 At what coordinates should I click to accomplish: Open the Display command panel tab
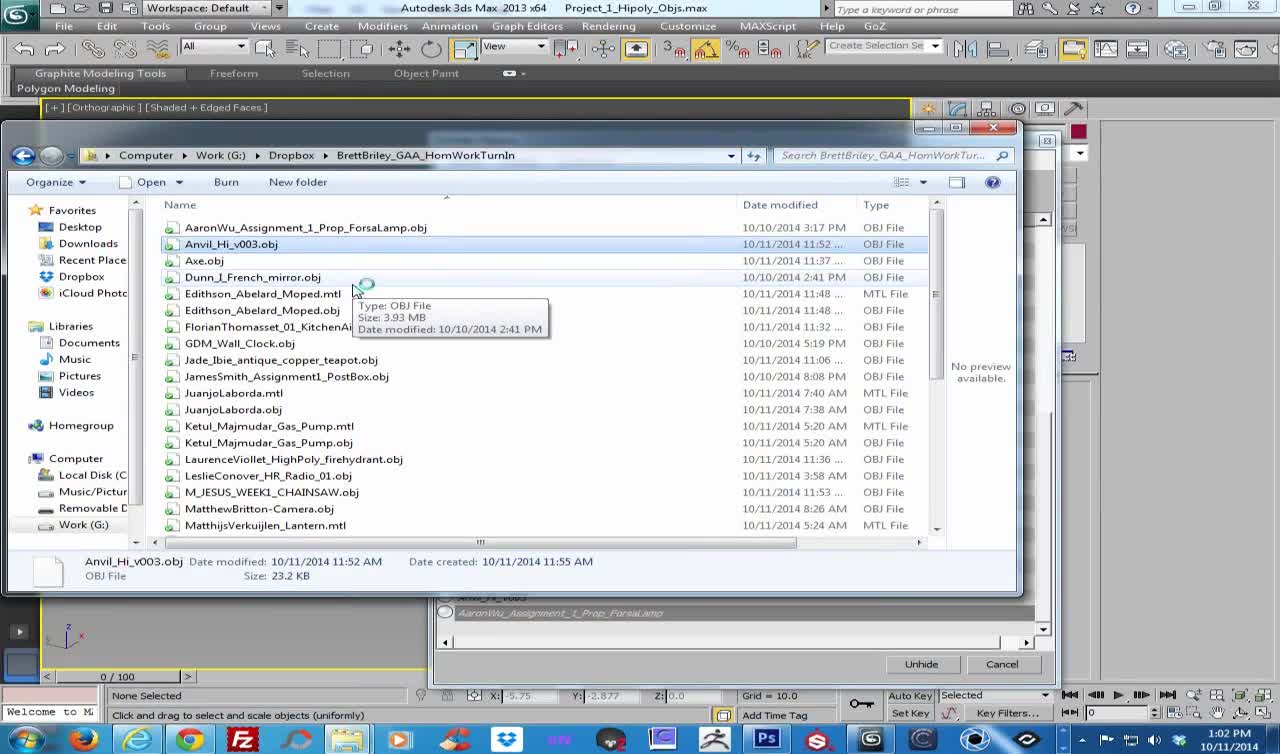coord(1045,109)
